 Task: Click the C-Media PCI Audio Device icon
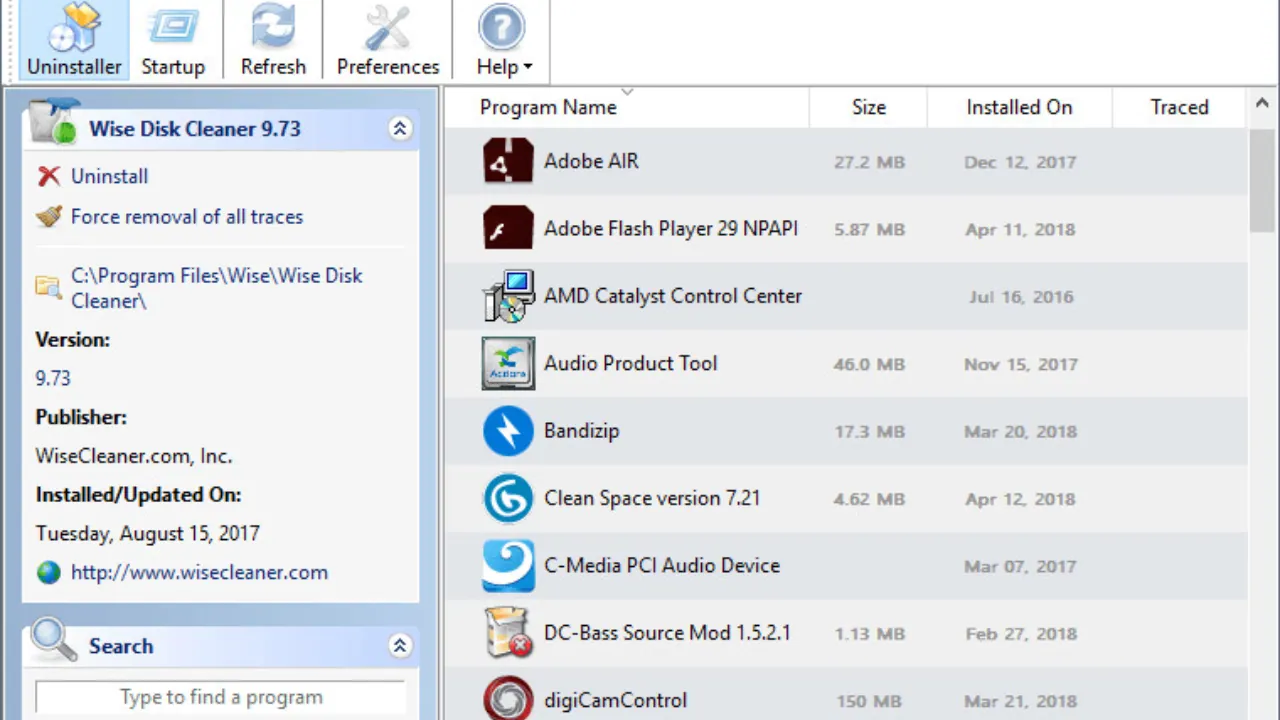[x=508, y=565]
